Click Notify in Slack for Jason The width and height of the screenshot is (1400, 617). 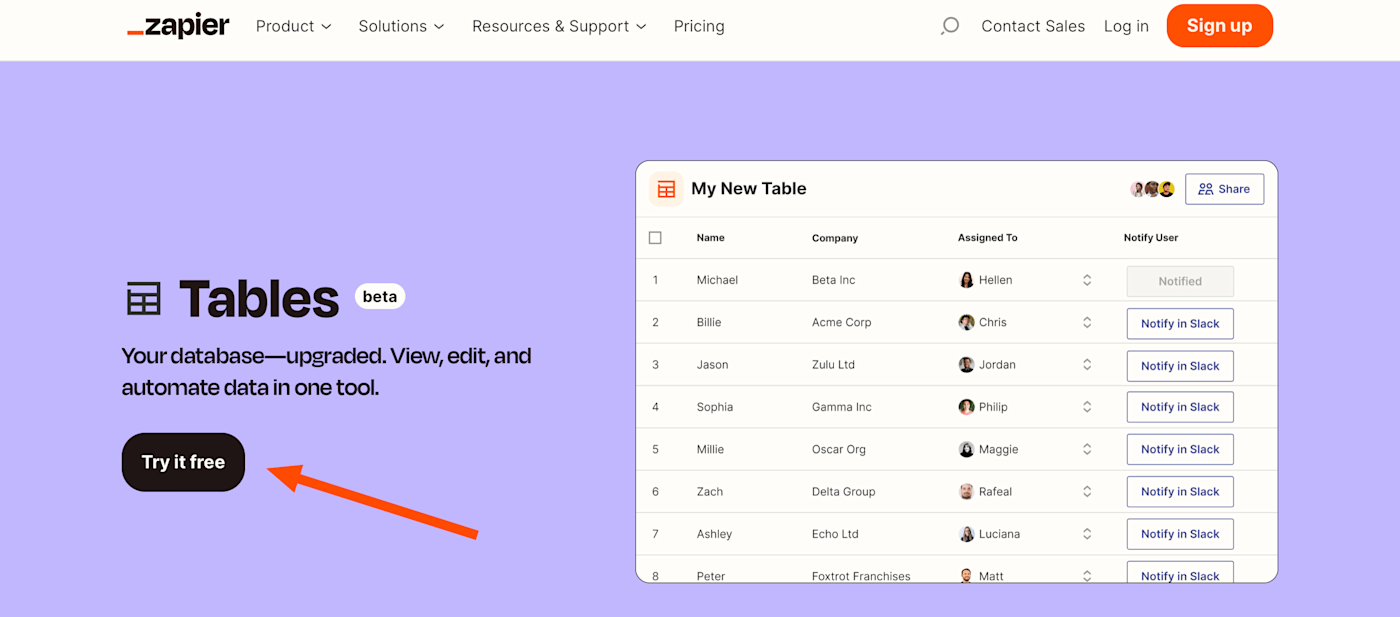[x=1180, y=366]
